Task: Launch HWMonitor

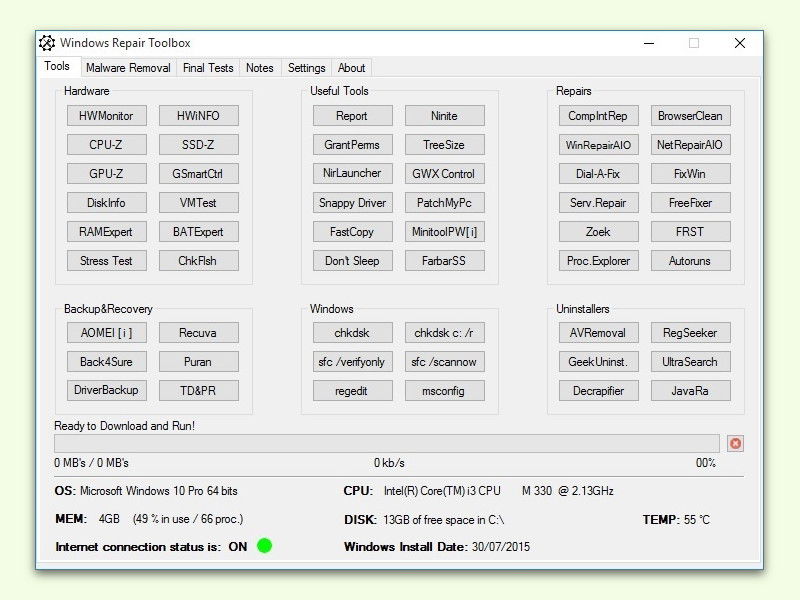Action: point(106,116)
